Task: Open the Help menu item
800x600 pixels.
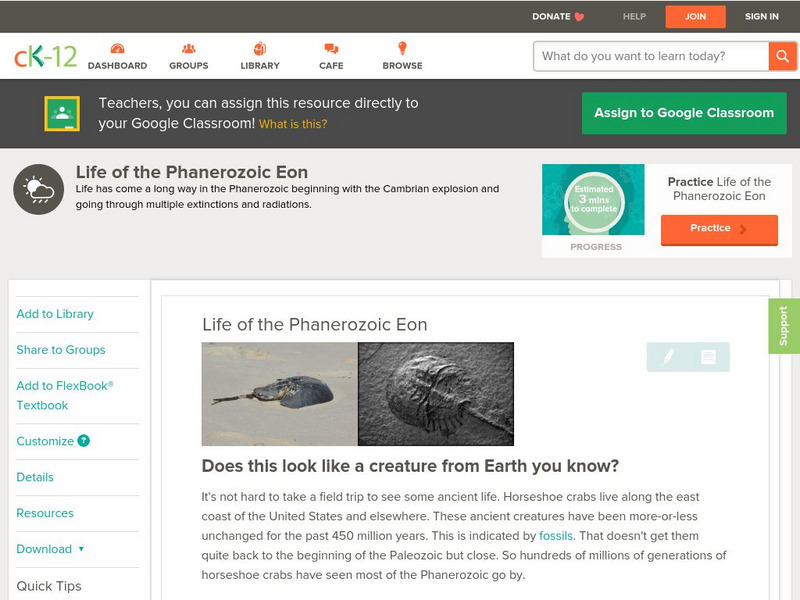Action: 634,16
